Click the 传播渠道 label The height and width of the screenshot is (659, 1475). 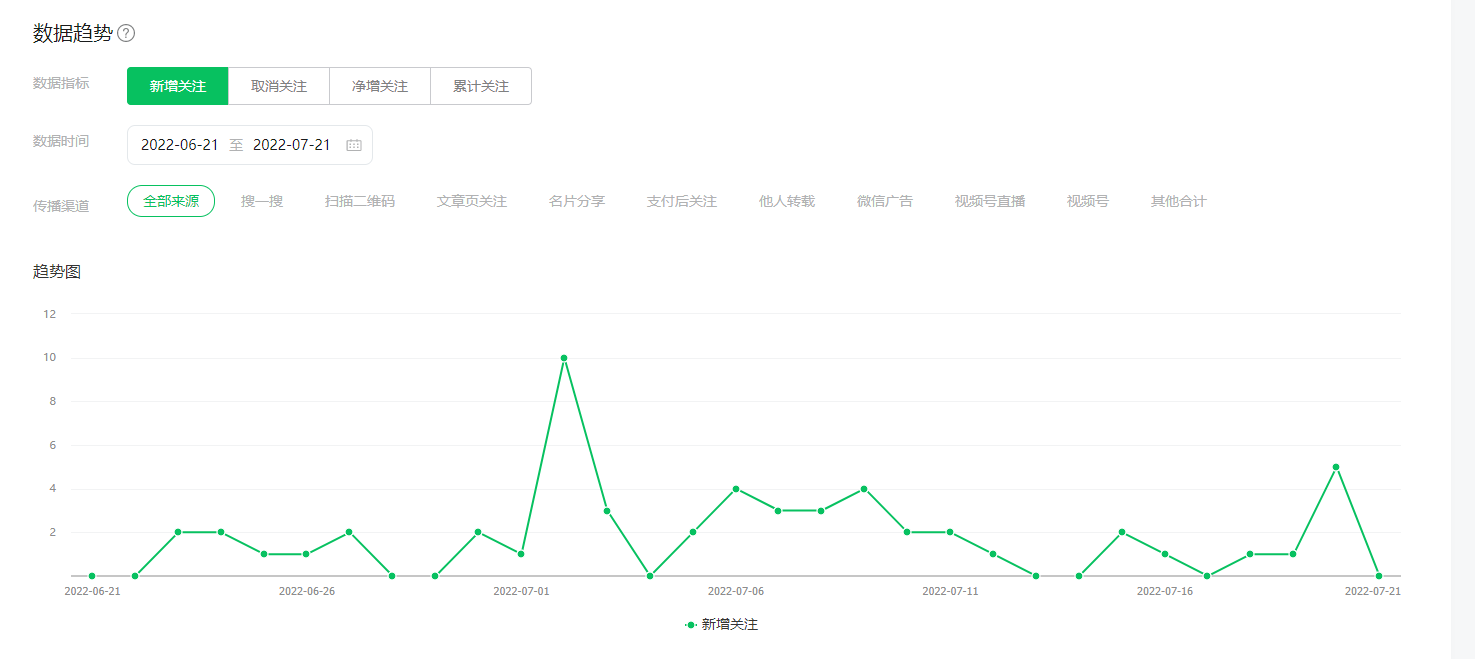[61, 206]
